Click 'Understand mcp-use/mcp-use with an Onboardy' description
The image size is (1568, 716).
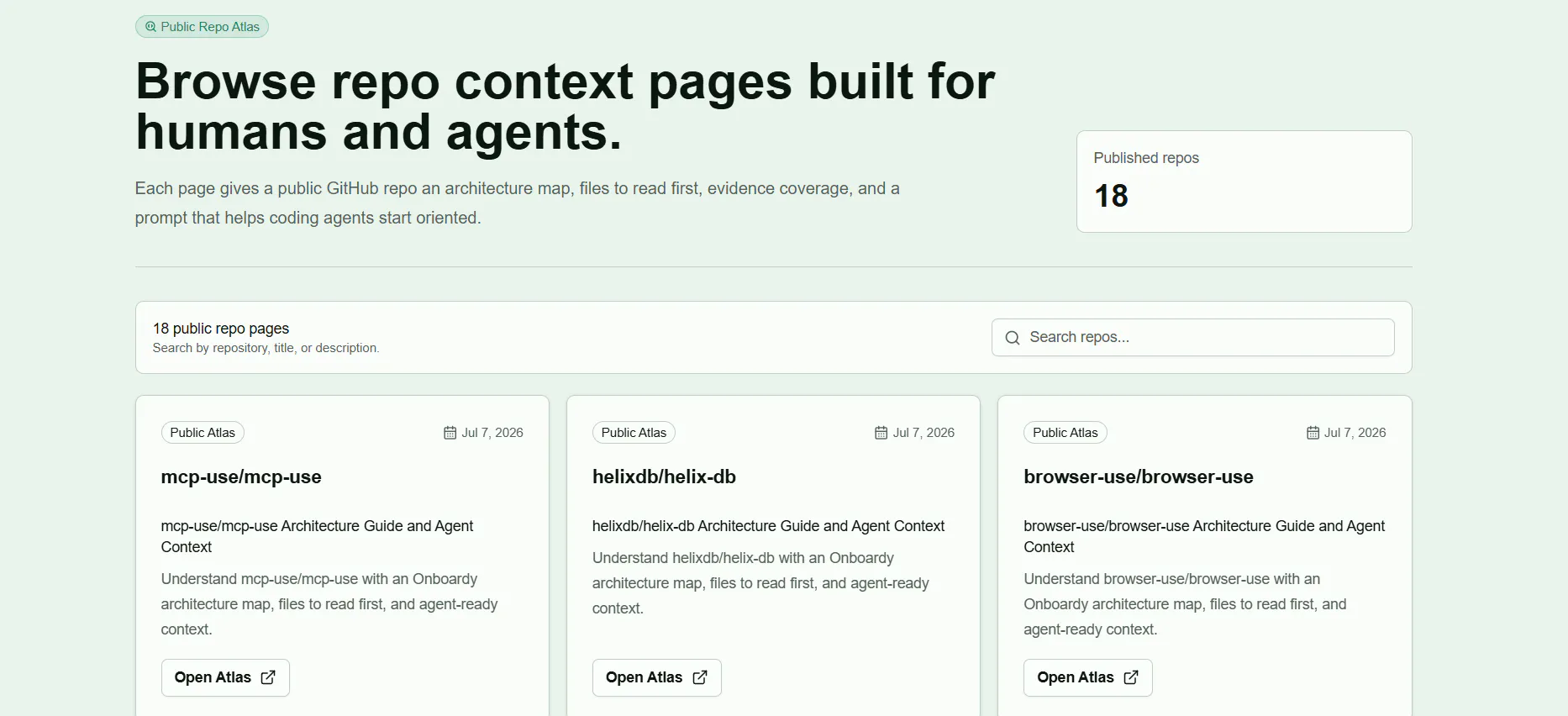pos(329,604)
